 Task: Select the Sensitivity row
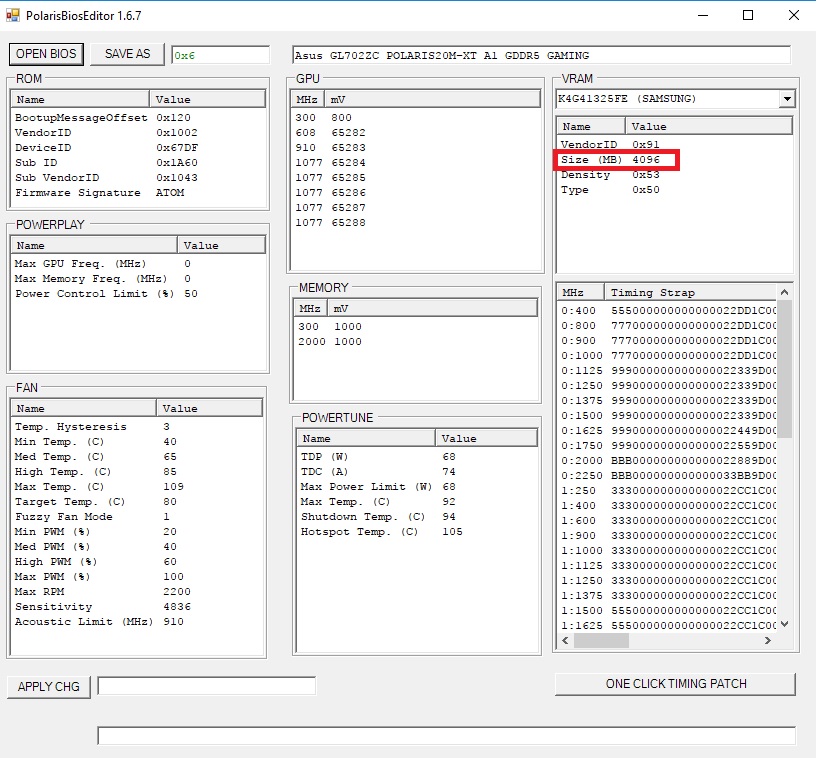point(137,607)
